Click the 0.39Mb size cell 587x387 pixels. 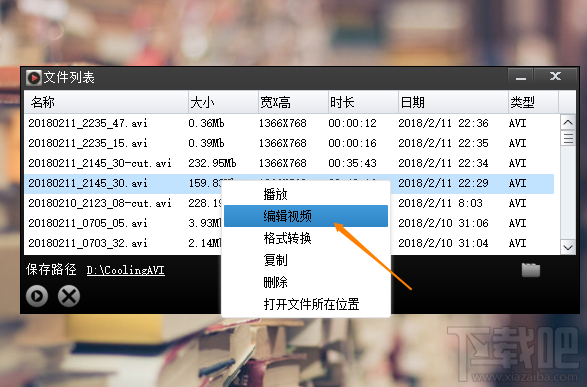point(206,143)
